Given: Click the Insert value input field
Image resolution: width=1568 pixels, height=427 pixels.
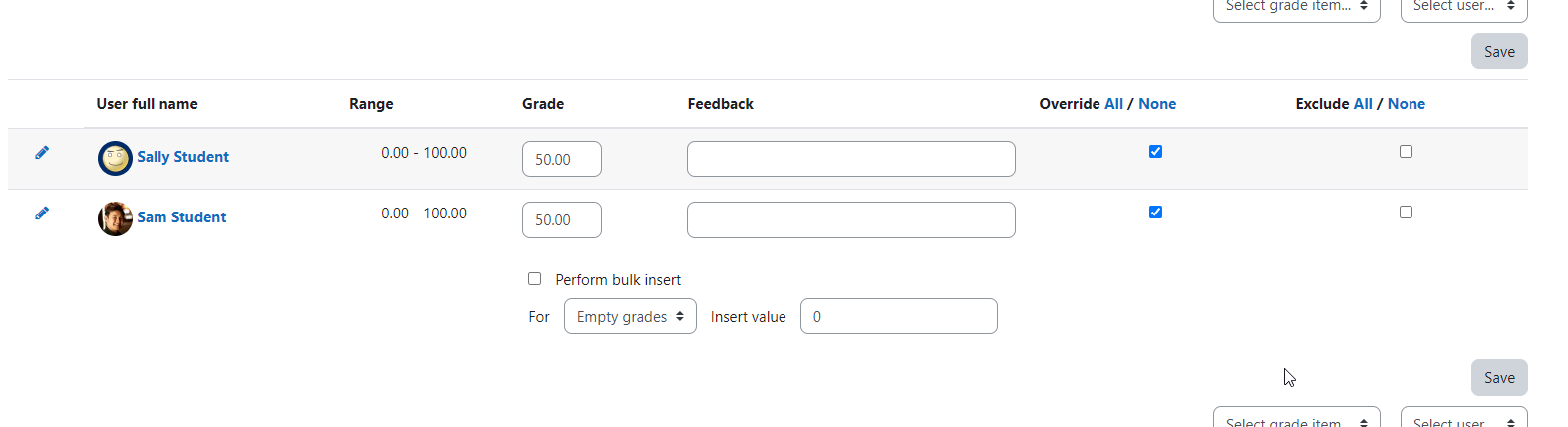Looking at the screenshot, I should [898, 316].
